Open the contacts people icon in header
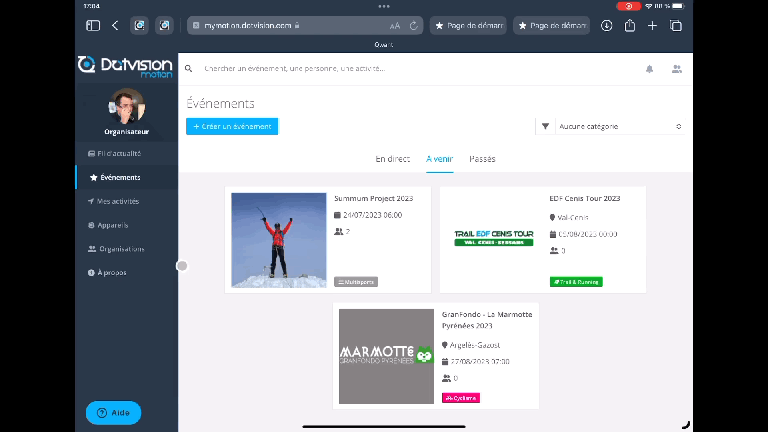Image resolution: width=768 pixels, height=432 pixels. click(x=677, y=69)
